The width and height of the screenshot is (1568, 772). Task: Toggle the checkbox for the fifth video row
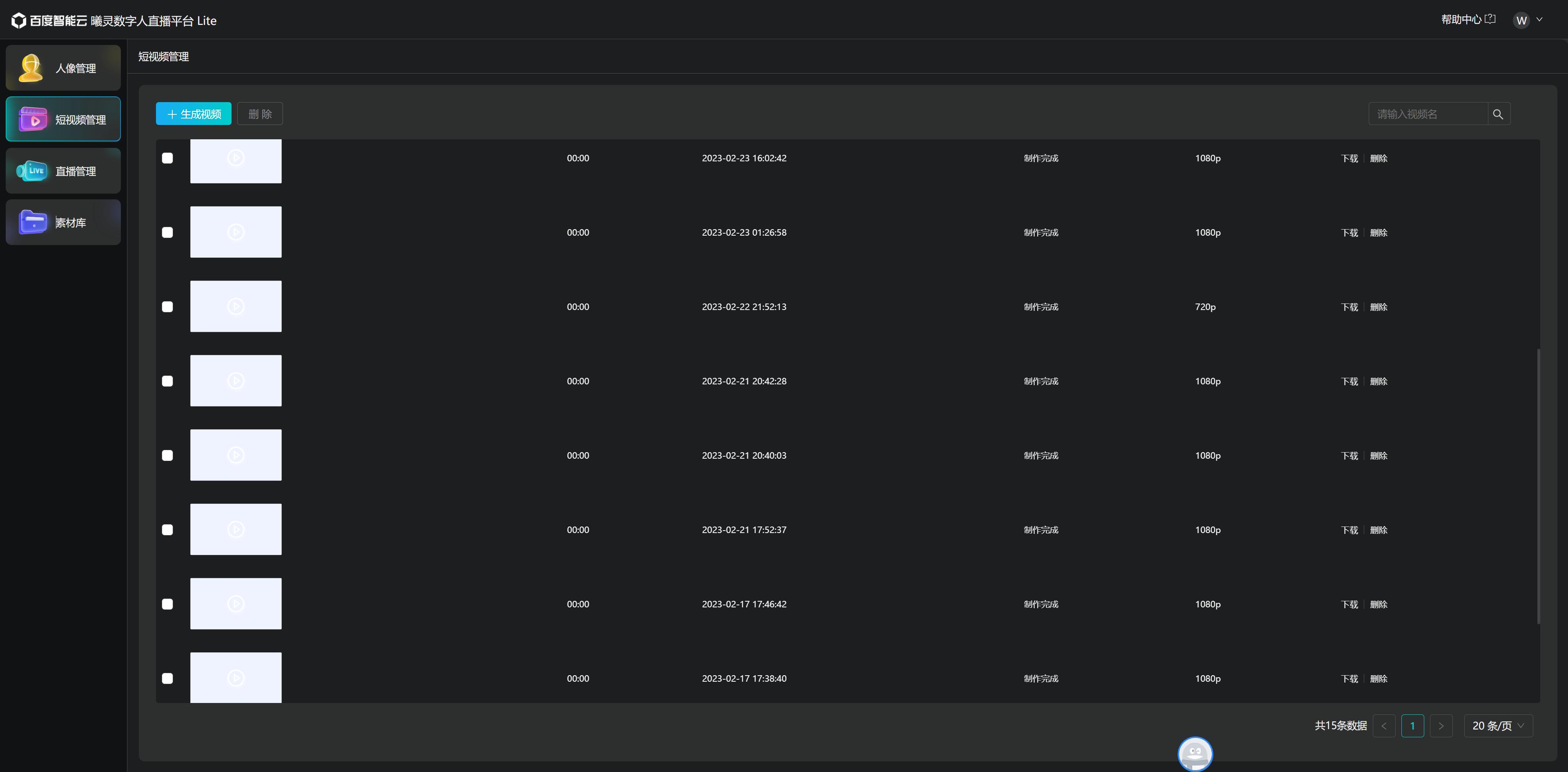click(167, 456)
